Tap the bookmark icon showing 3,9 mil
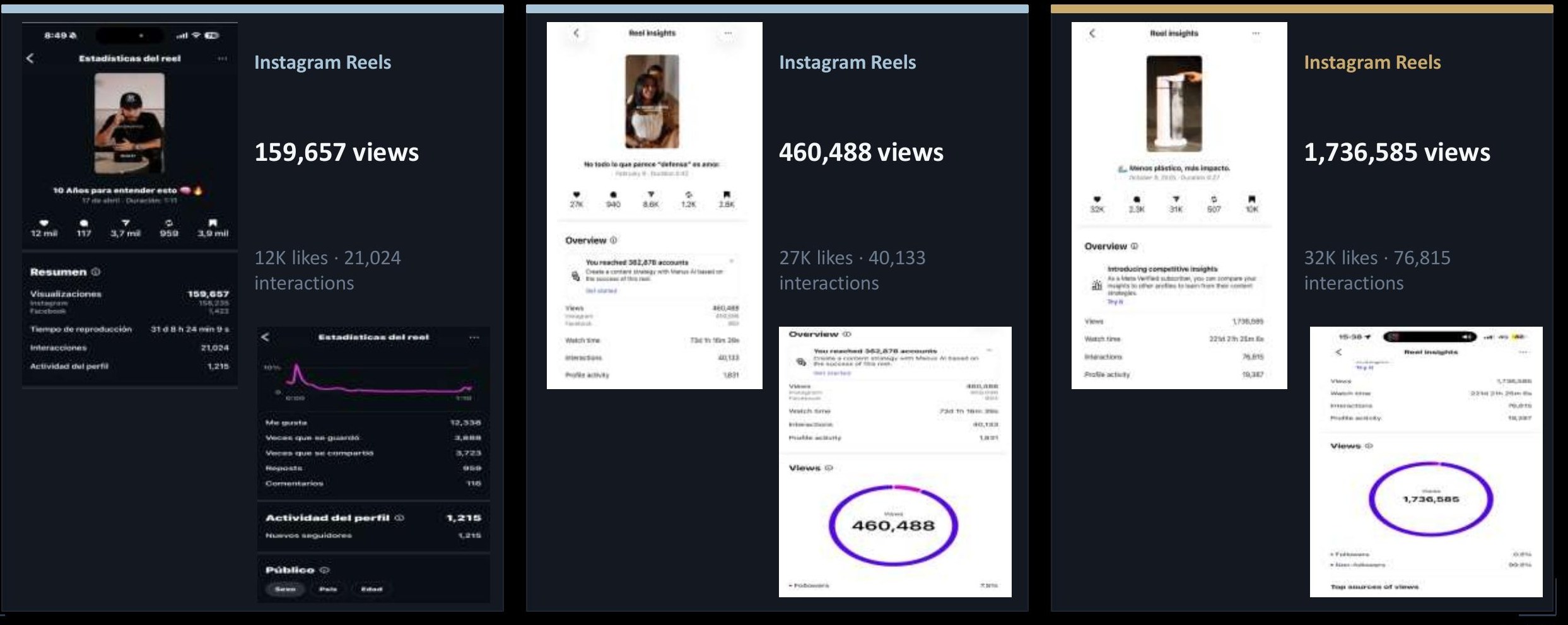Viewport: 1568px width, 625px height. (x=213, y=223)
